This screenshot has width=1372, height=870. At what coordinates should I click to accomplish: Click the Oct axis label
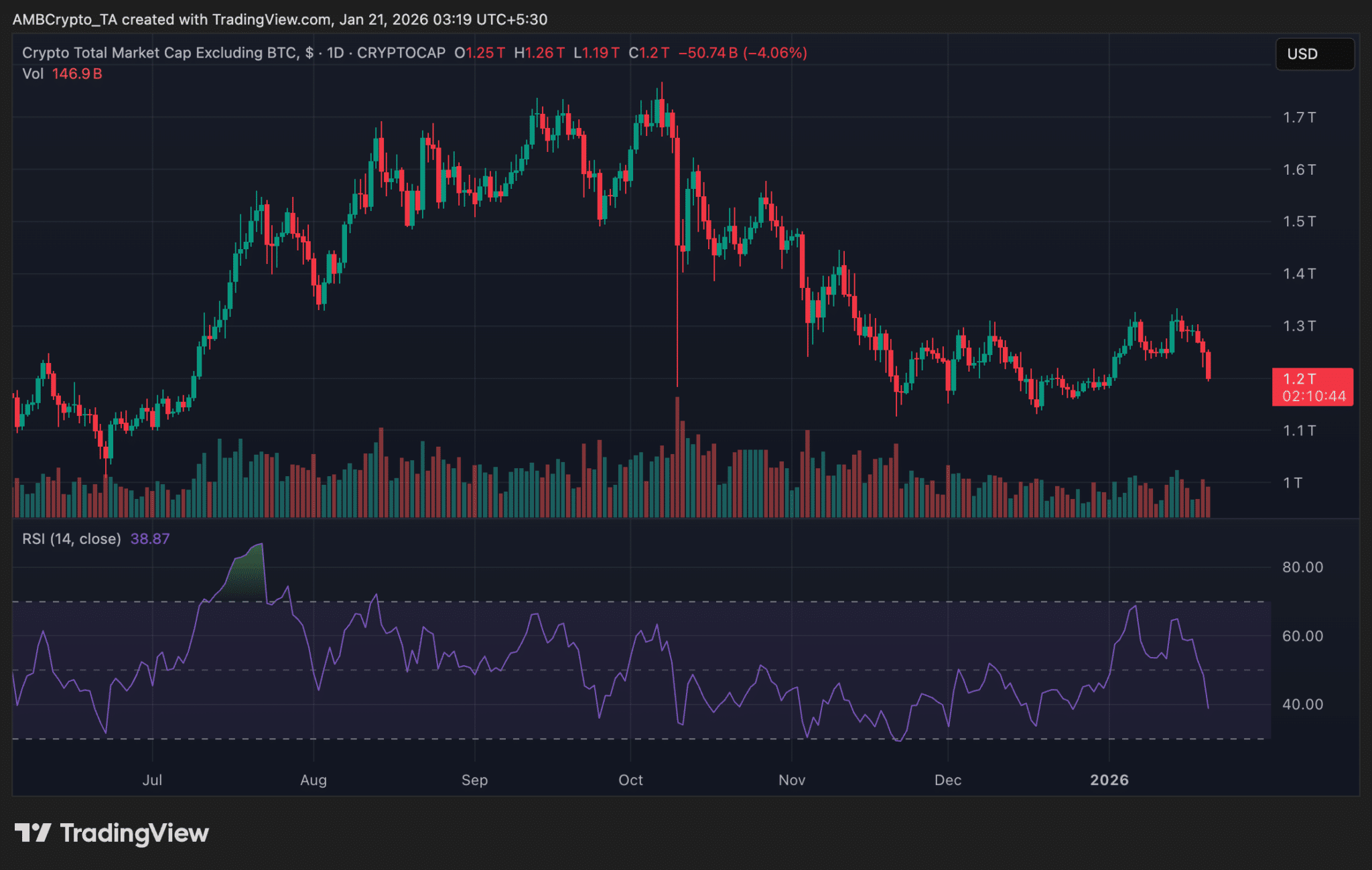[x=630, y=780]
